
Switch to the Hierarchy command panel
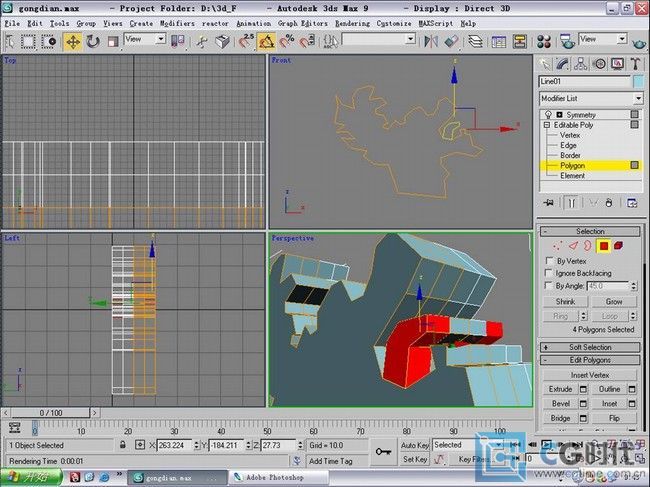(581, 64)
